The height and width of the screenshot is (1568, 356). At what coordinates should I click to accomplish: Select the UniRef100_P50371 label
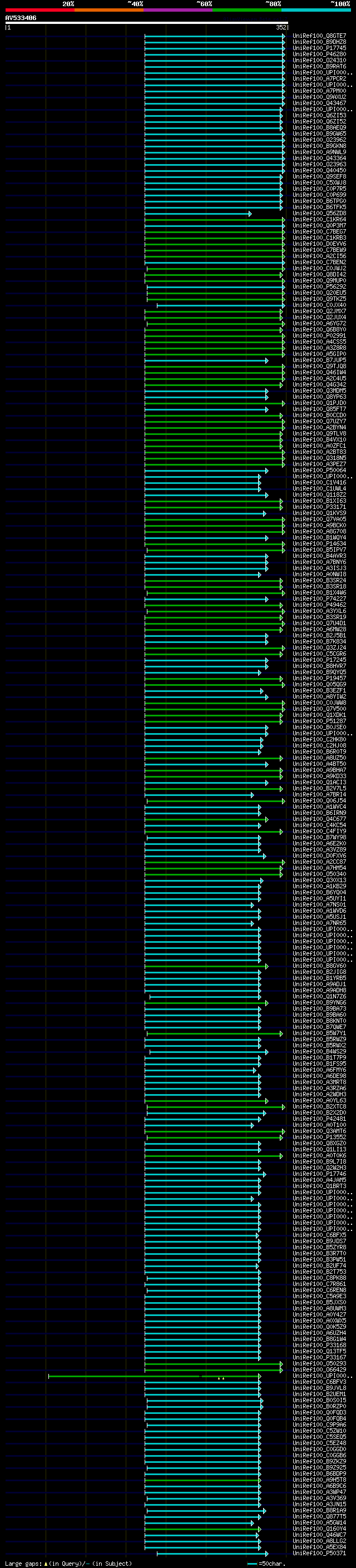319,1554
